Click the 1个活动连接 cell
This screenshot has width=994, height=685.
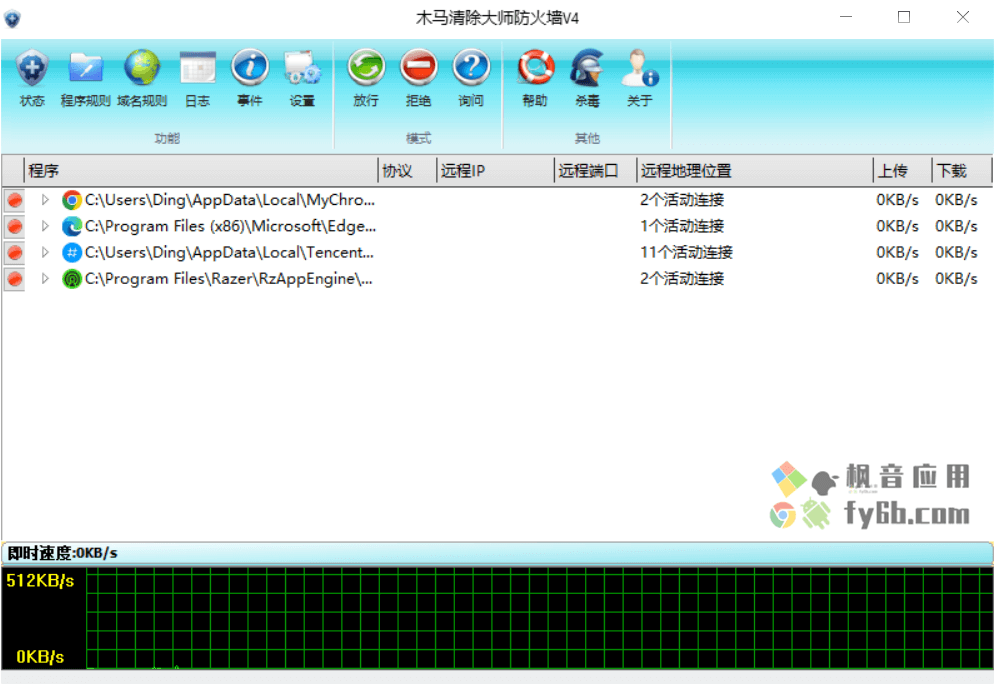[681, 226]
